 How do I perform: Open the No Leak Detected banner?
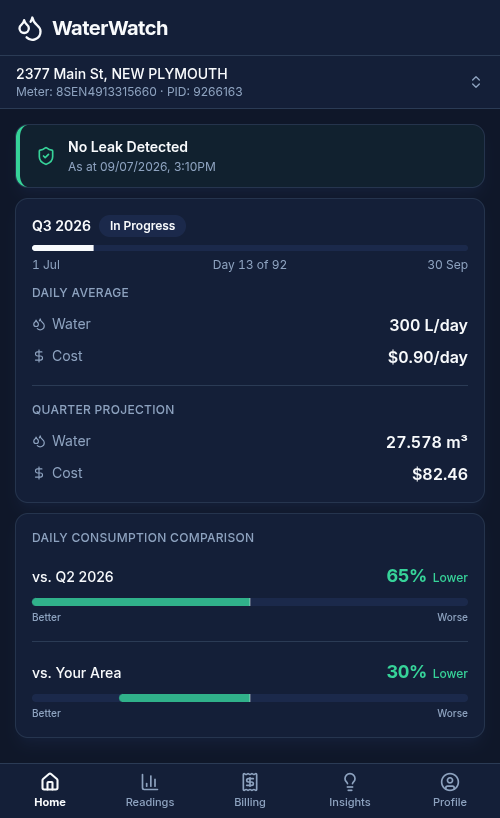pyautogui.click(x=250, y=156)
